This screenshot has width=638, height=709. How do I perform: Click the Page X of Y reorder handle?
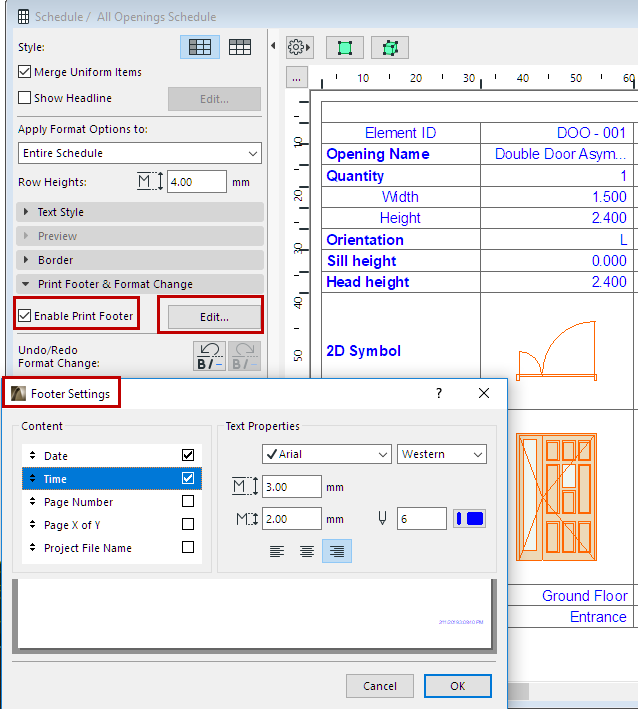(x=33, y=525)
